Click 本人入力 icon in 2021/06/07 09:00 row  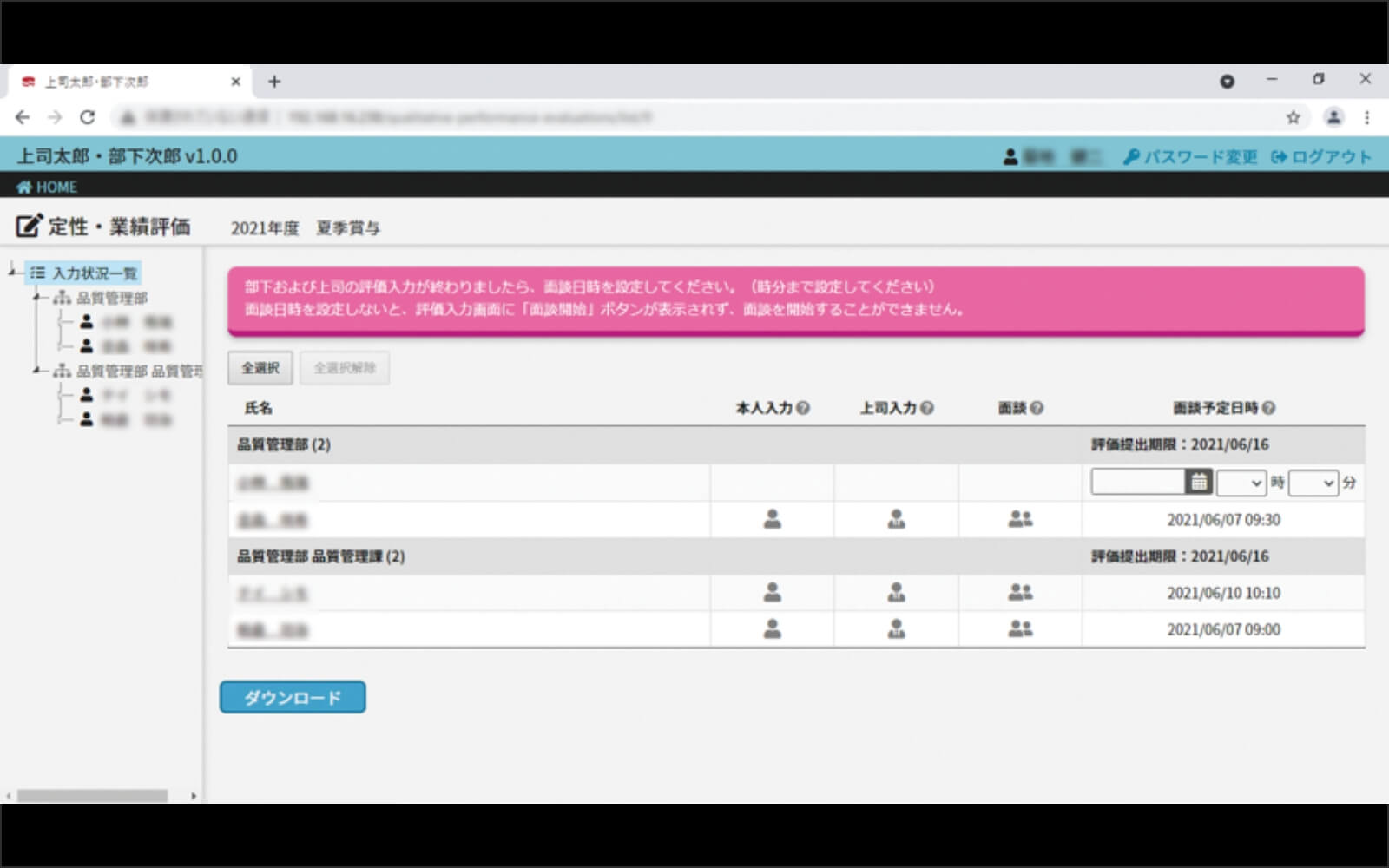772,628
